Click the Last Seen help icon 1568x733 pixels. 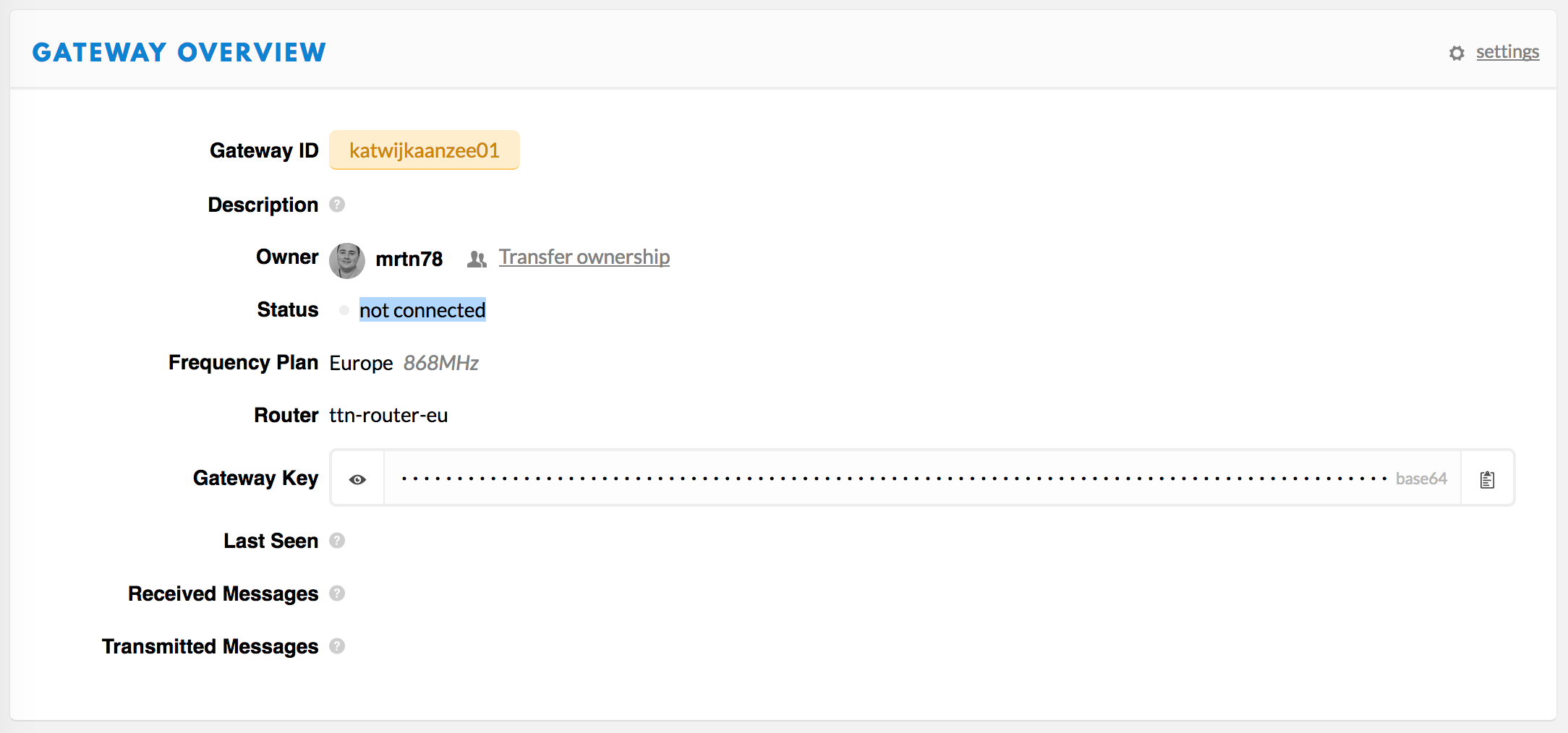[x=337, y=541]
